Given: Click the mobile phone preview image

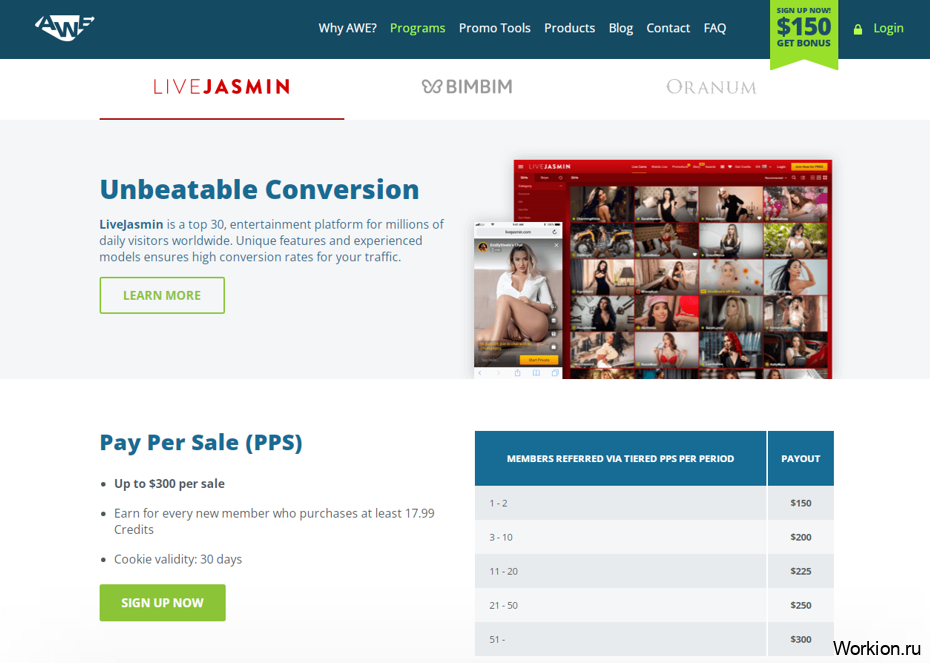Looking at the screenshot, I should click(x=518, y=300).
